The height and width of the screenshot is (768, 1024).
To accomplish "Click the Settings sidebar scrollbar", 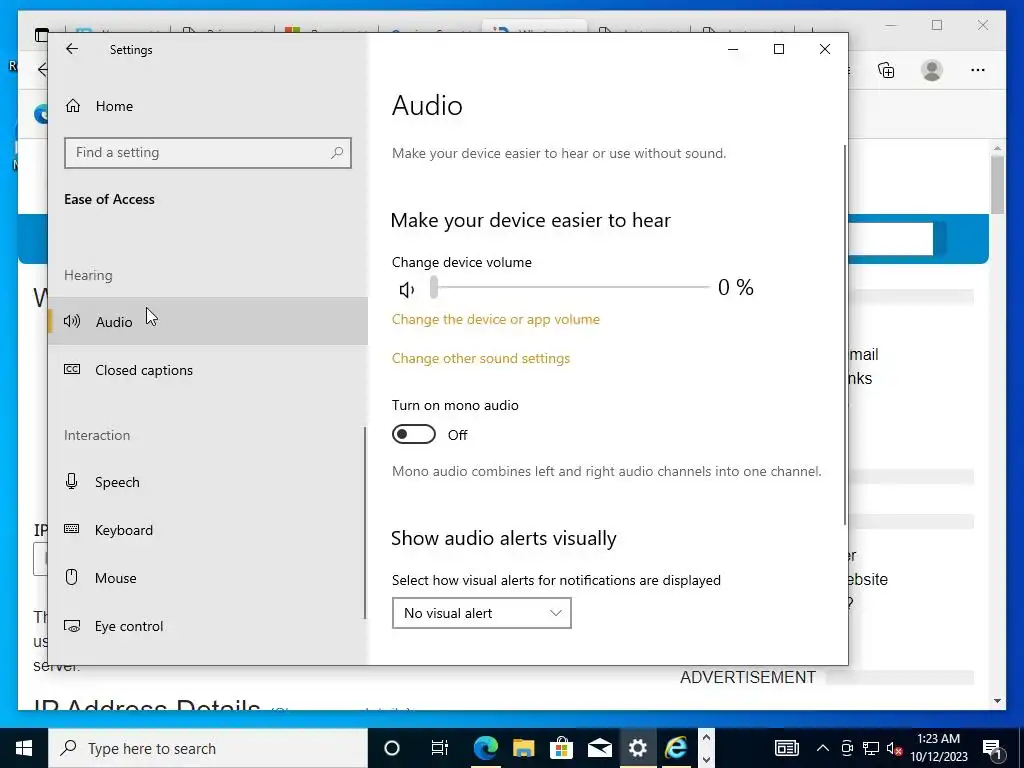I will click(x=364, y=522).
